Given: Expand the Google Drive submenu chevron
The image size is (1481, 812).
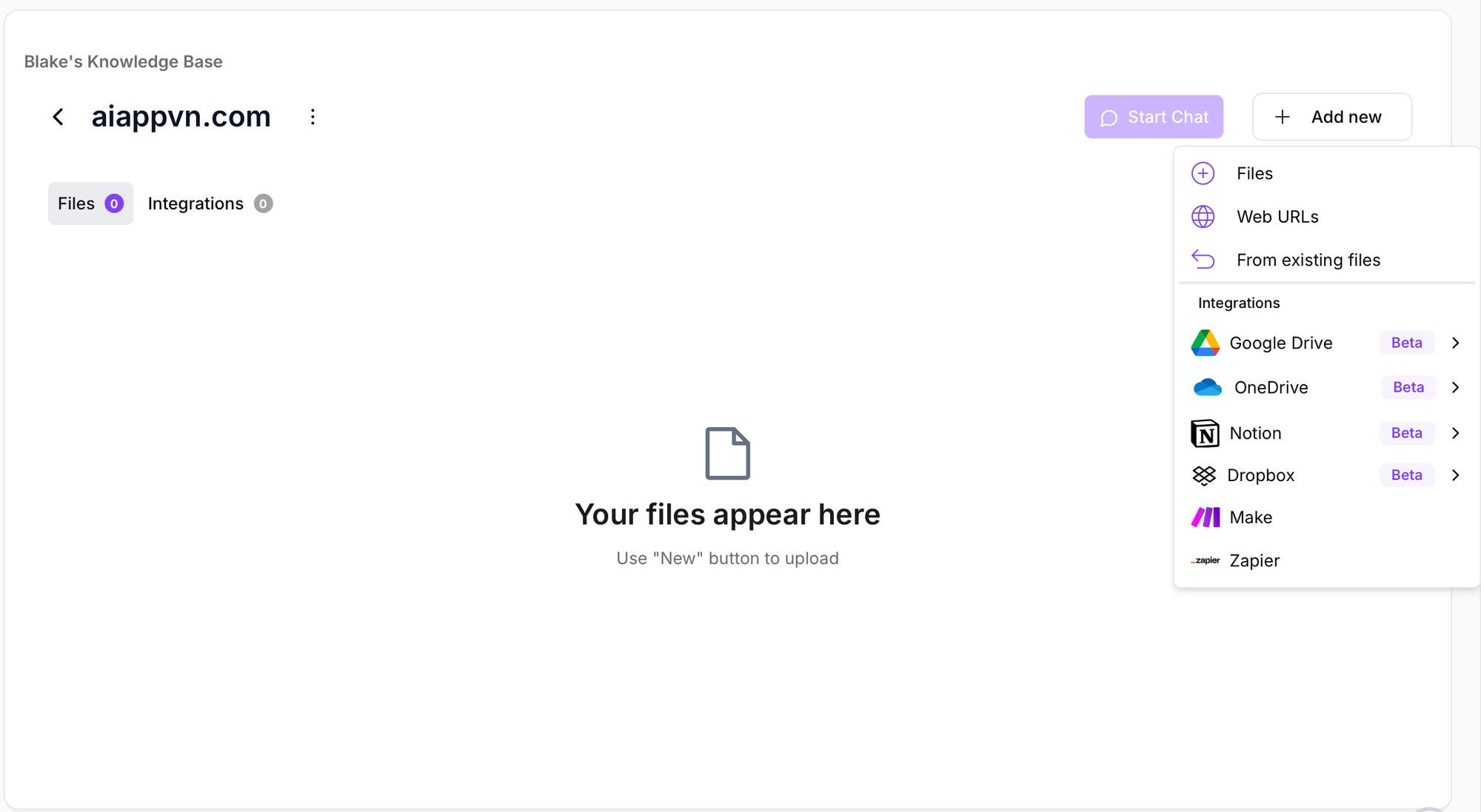Looking at the screenshot, I should [x=1455, y=343].
